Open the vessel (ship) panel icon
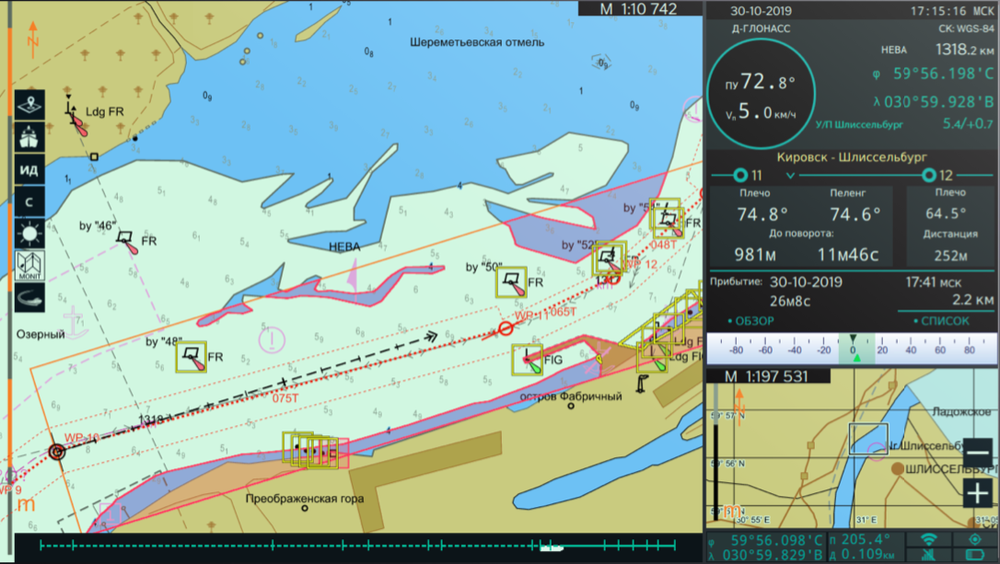Screen dimensions: 1000x564 click(x=28, y=136)
